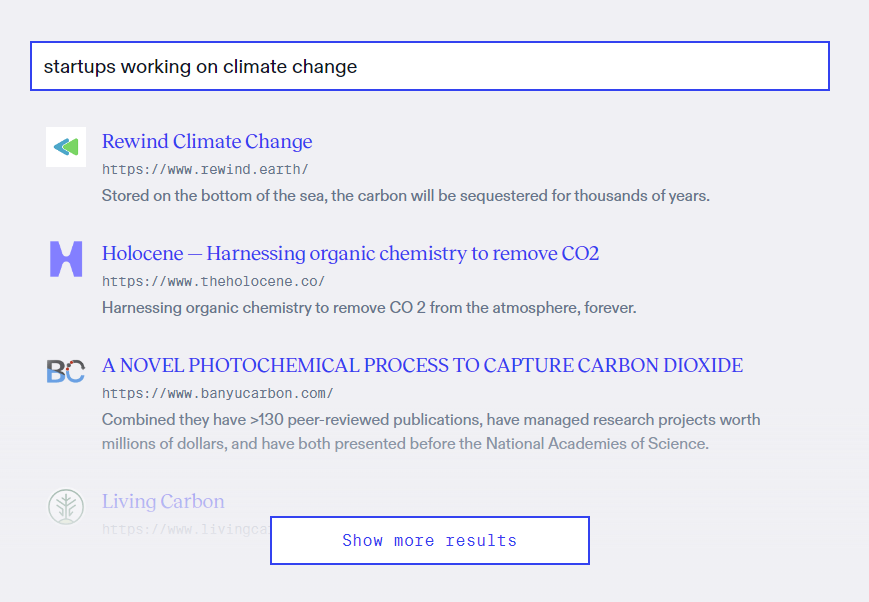Click the rewind.earth URL text
The width and height of the screenshot is (869, 602).
tap(205, 170)
